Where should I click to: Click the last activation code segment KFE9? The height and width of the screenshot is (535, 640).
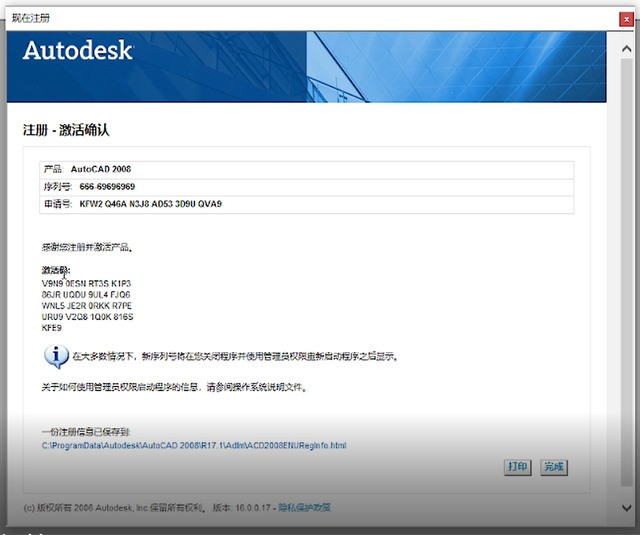[x=51, y=328]
